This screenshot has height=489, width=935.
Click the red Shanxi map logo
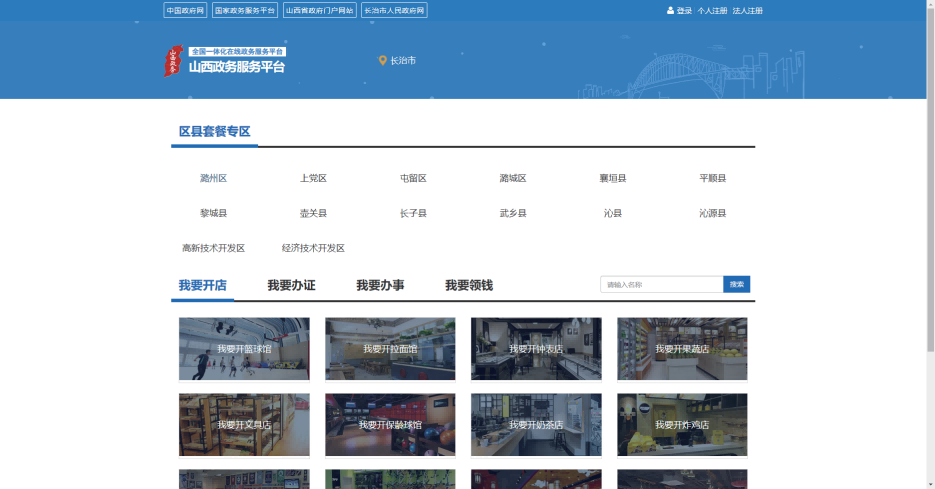coord(173,61)
